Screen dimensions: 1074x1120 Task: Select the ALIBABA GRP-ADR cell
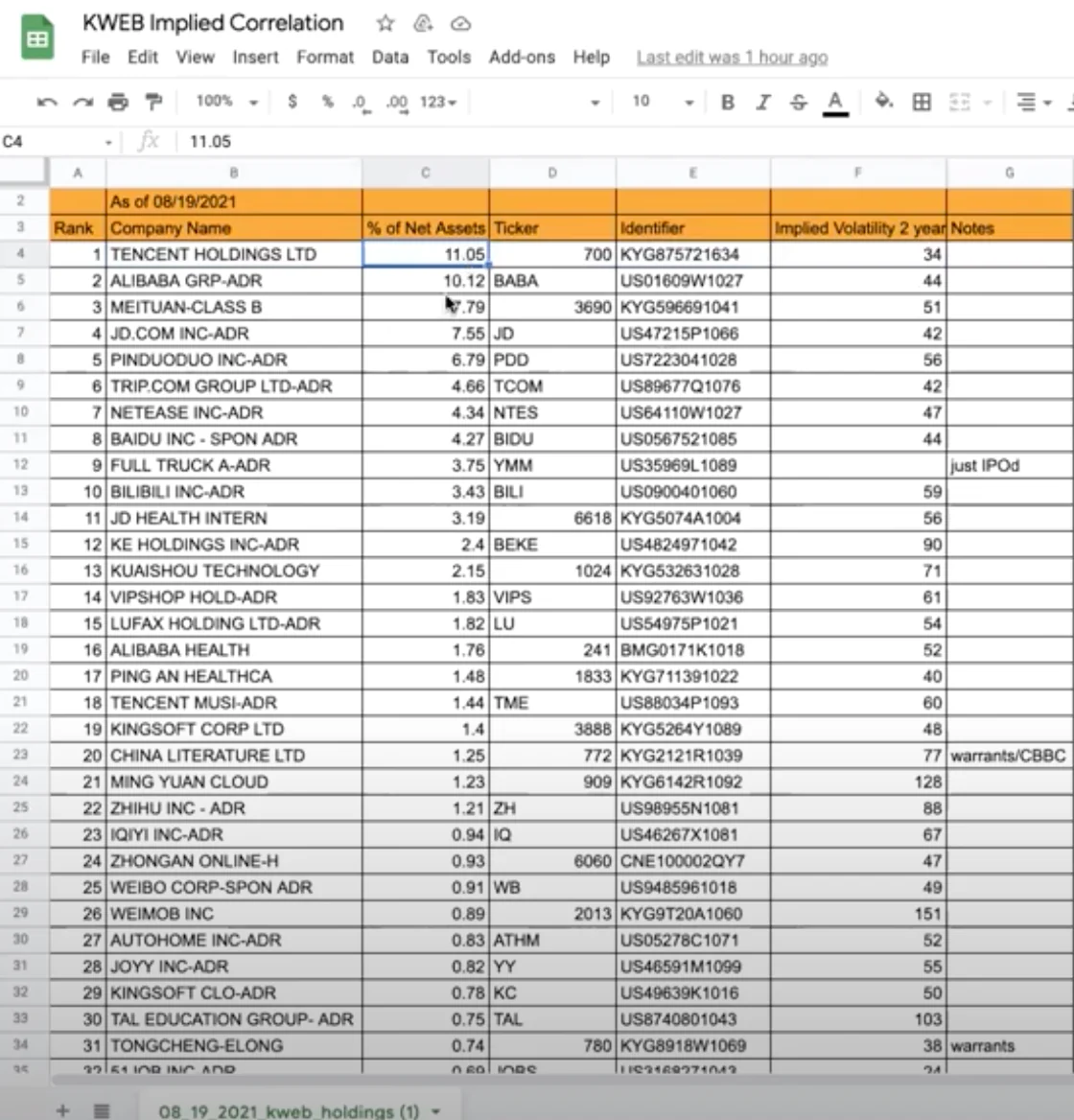pos(234,281)
